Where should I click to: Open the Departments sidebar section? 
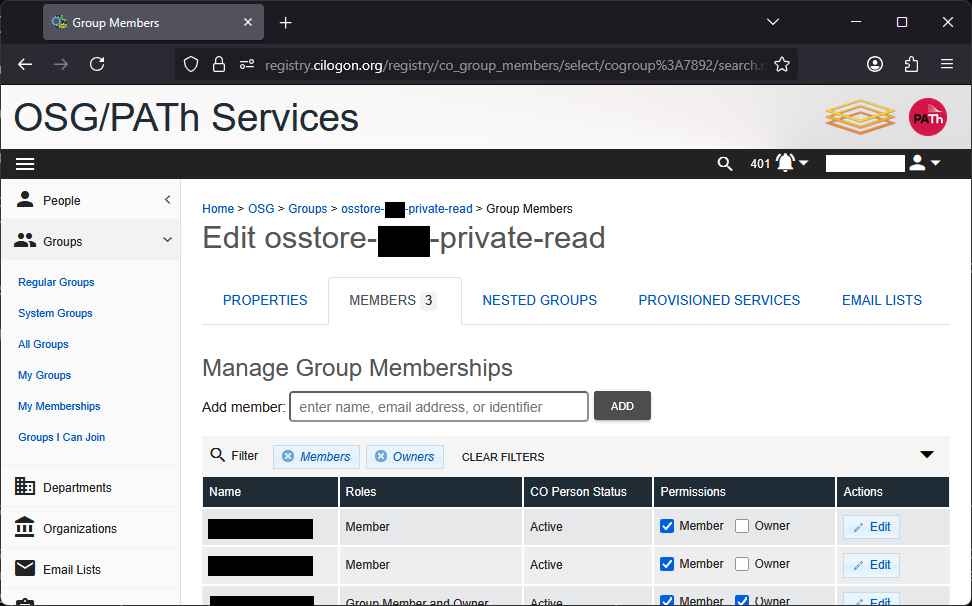pos(77,488)
